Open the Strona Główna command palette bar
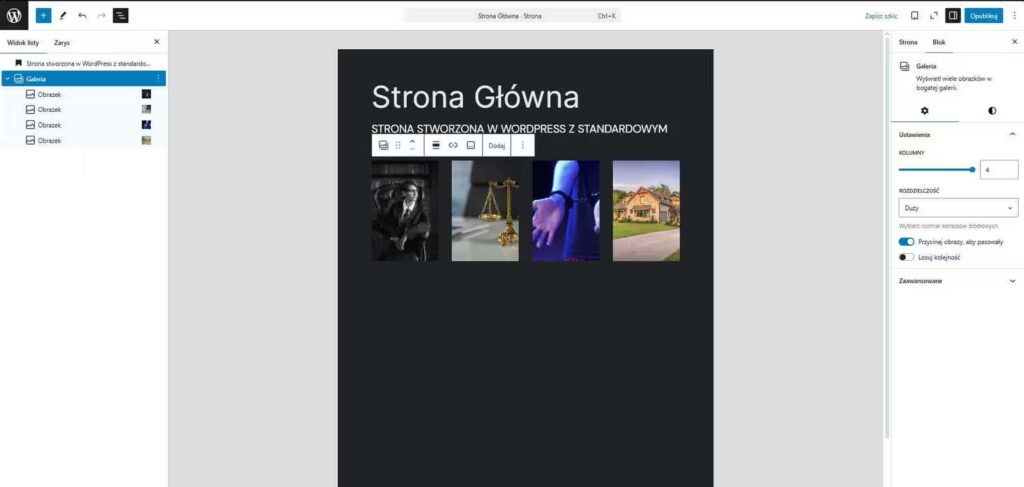Image resolution: width=1024 pixels, height=487 pixels. (x=511, y=16)
